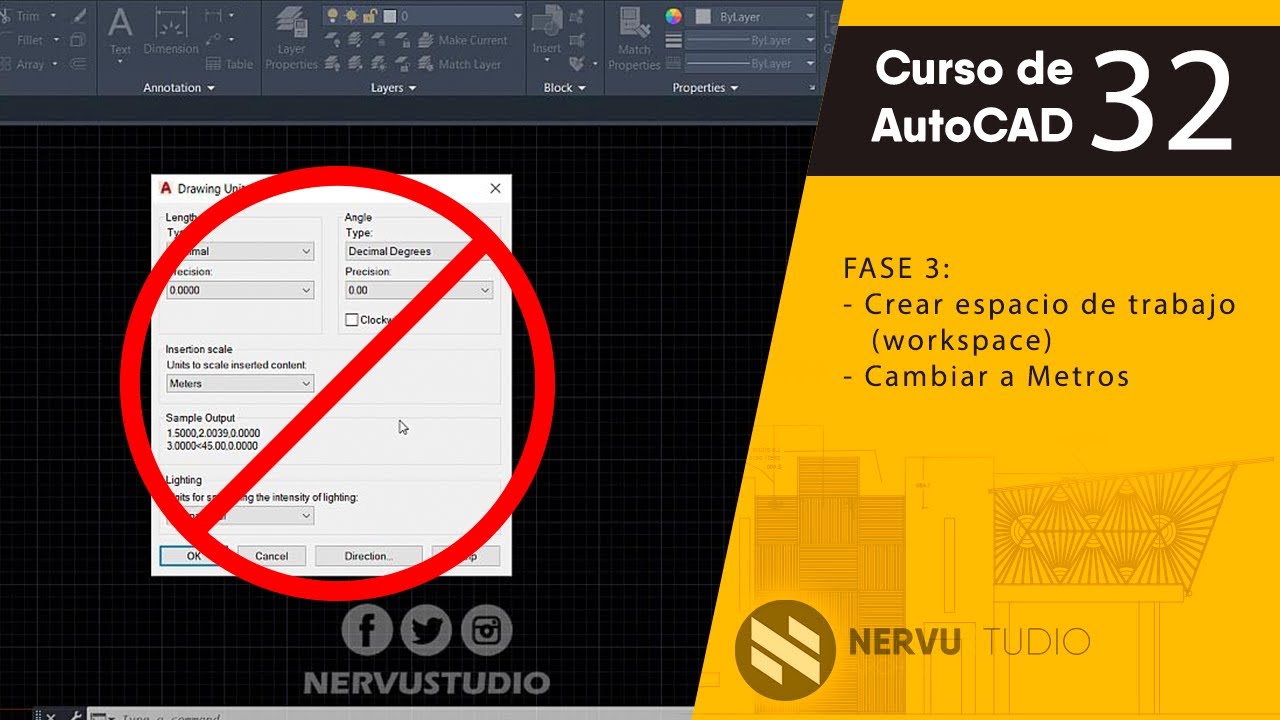Open Length Type dropdown in dialog
Viewport: 1280px width, 720px height.
coord(240,251)
